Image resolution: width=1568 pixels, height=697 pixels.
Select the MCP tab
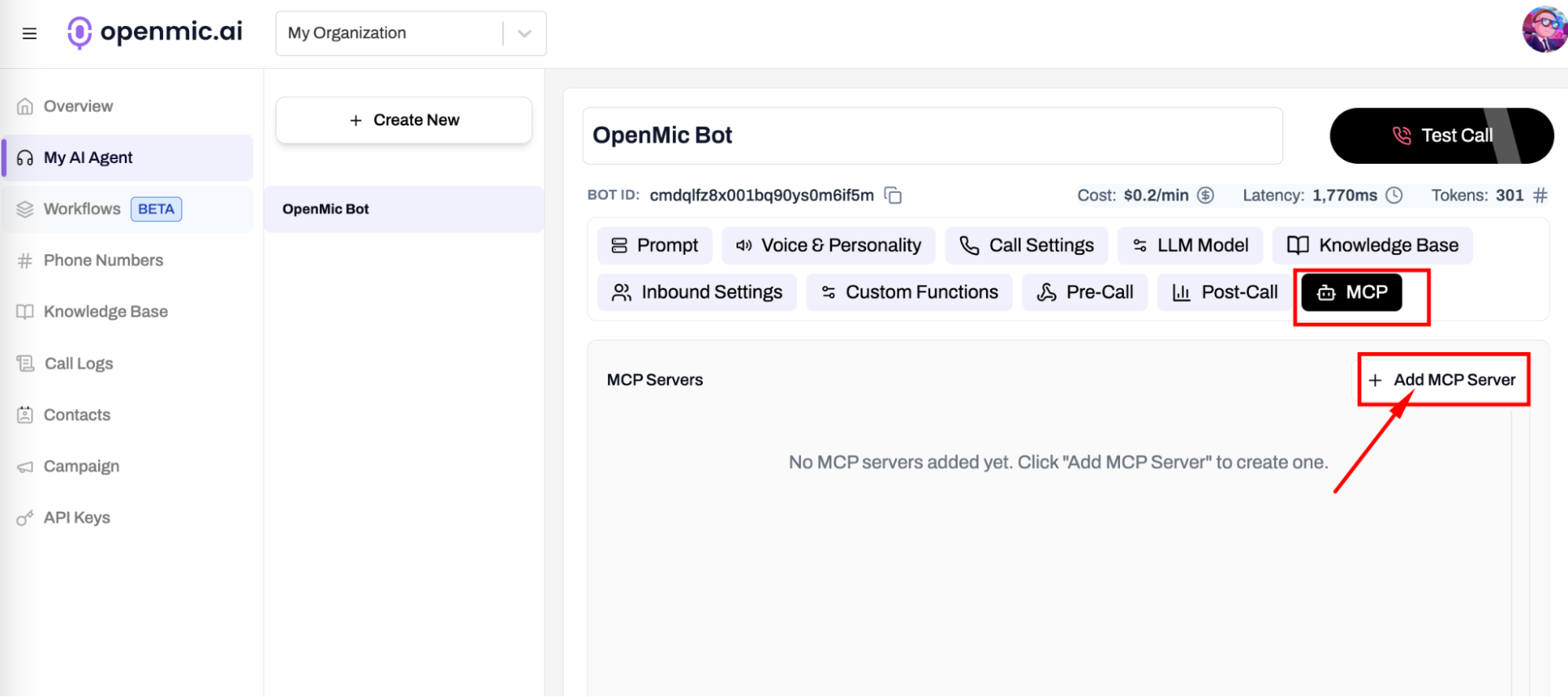(1352, 292)
